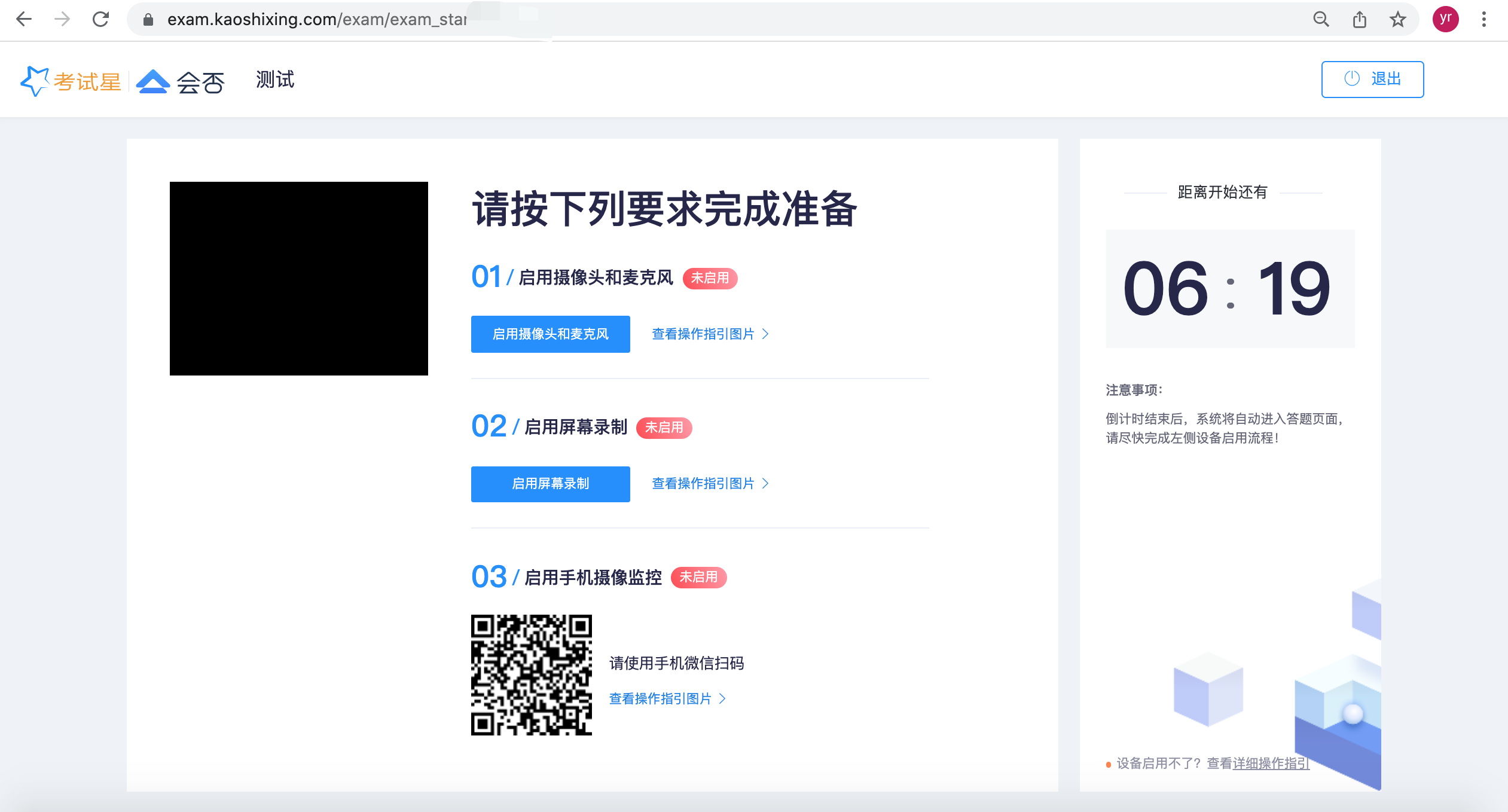Click the share page icon
Viewport: 1508px width, 812px height.
pyautogui.click(x=1360, y=20)
